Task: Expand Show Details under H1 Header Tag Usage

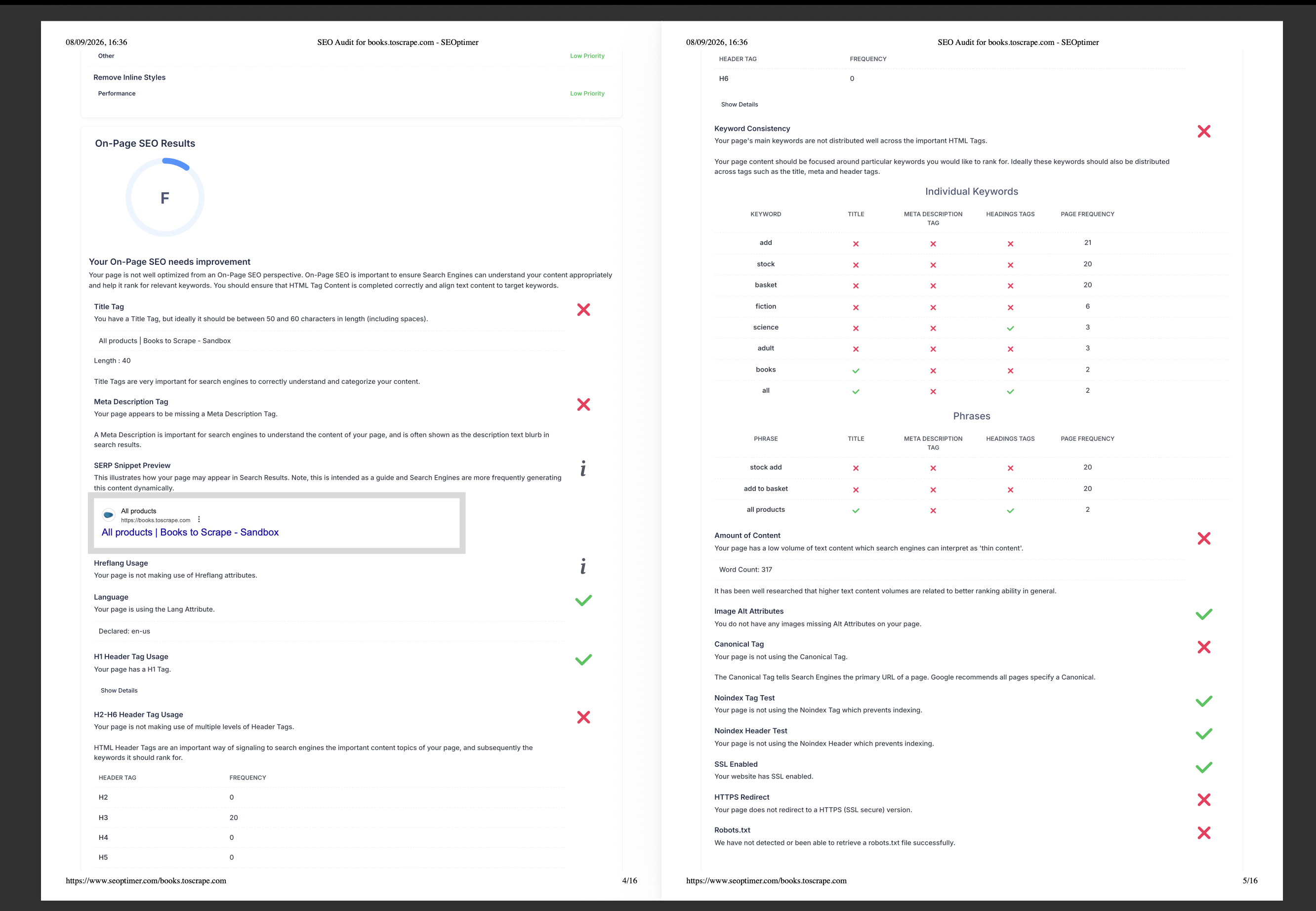Action: click(x=119, y=691)
